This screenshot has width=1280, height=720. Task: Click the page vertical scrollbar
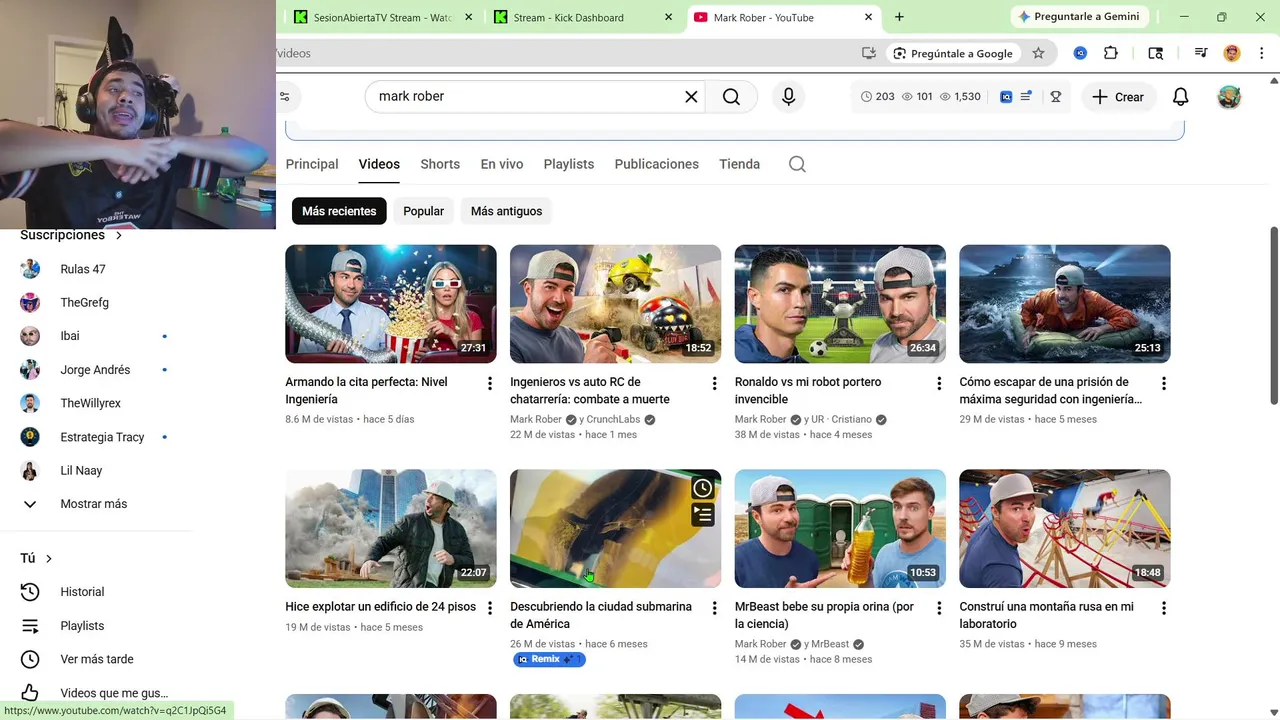[x=1274, y=316]
